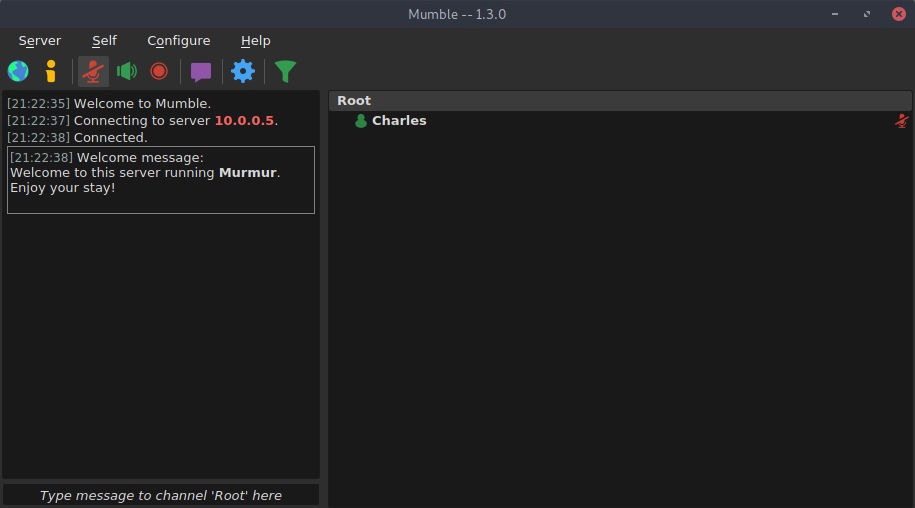Click the 'Connected.' log entry
915x508 pixels.
coord(78,138)
